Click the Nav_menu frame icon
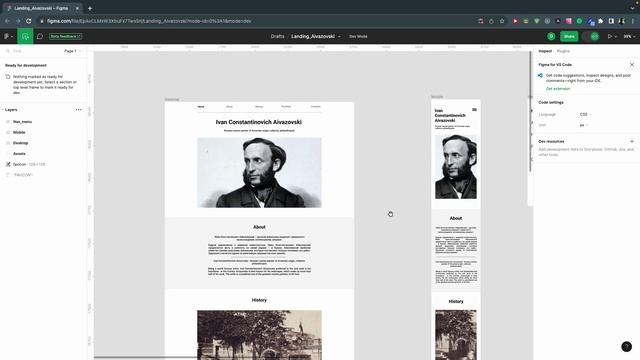Viewport: 640px width, 360px height. pos(8,122)
